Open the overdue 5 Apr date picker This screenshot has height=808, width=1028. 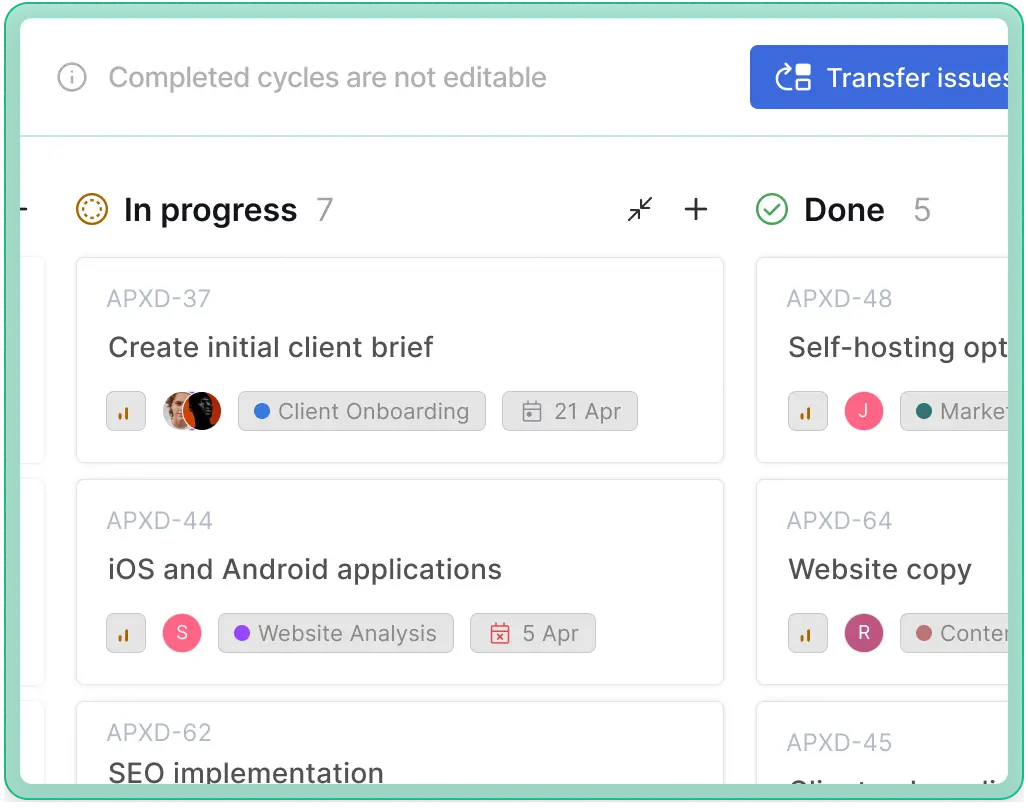coord(533,633)
